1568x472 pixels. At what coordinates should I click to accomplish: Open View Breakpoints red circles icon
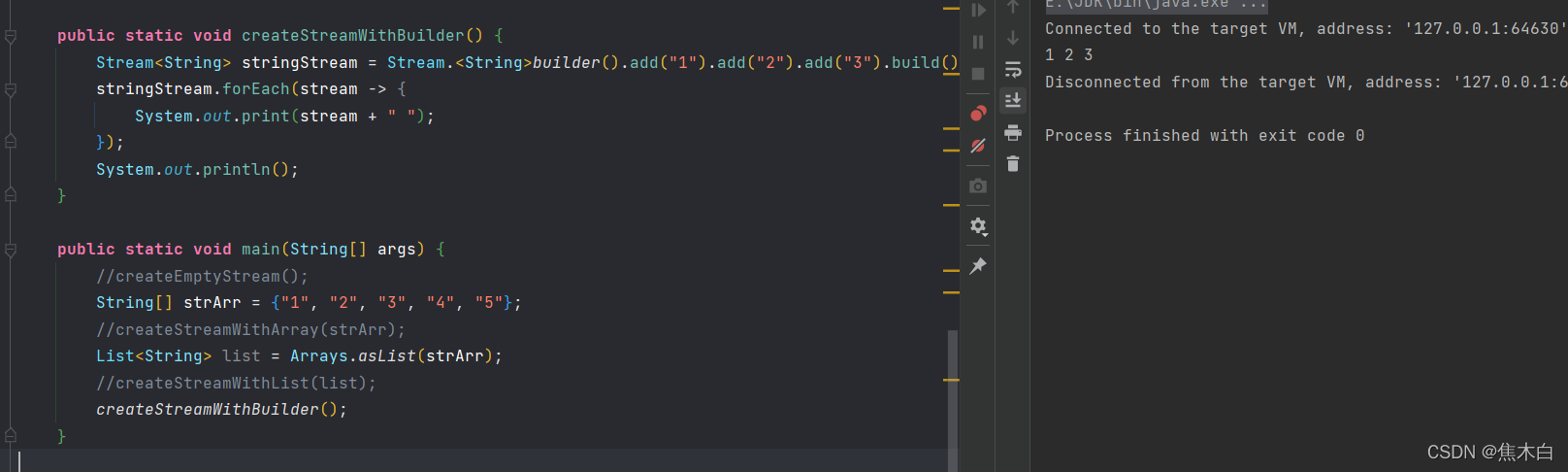tap(978, 114)
